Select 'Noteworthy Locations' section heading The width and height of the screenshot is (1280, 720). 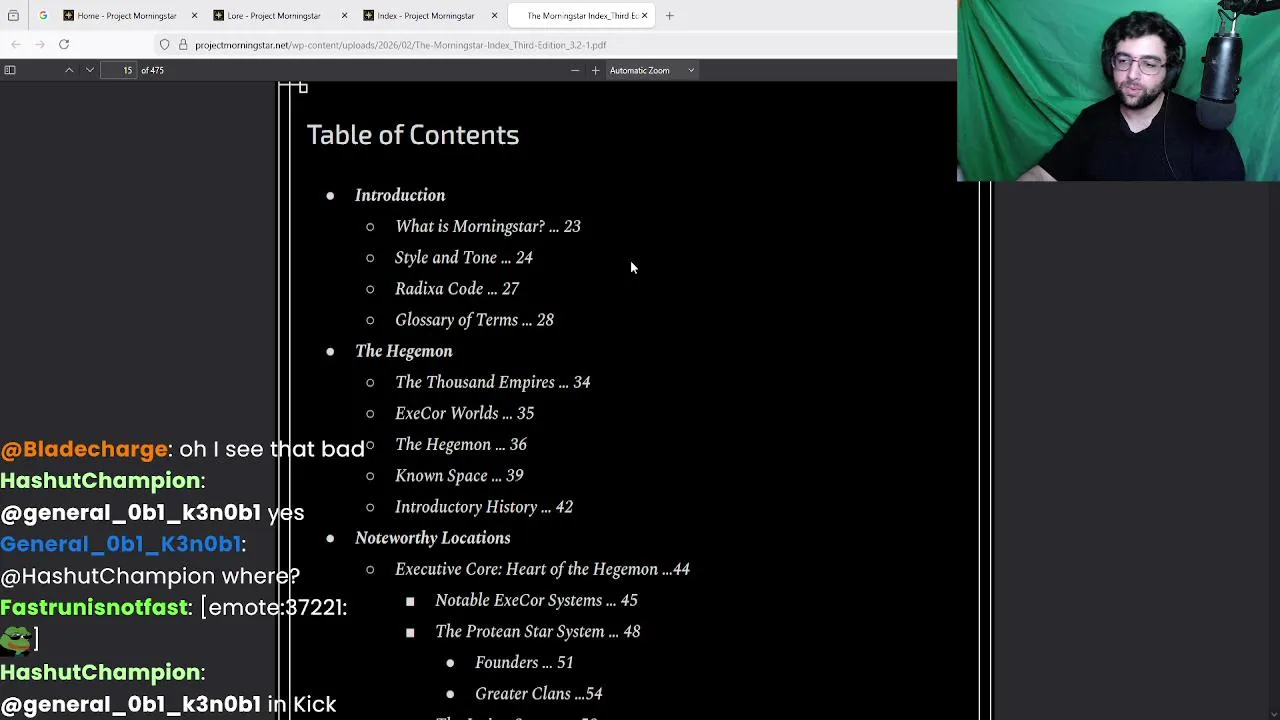click(433, 538)
